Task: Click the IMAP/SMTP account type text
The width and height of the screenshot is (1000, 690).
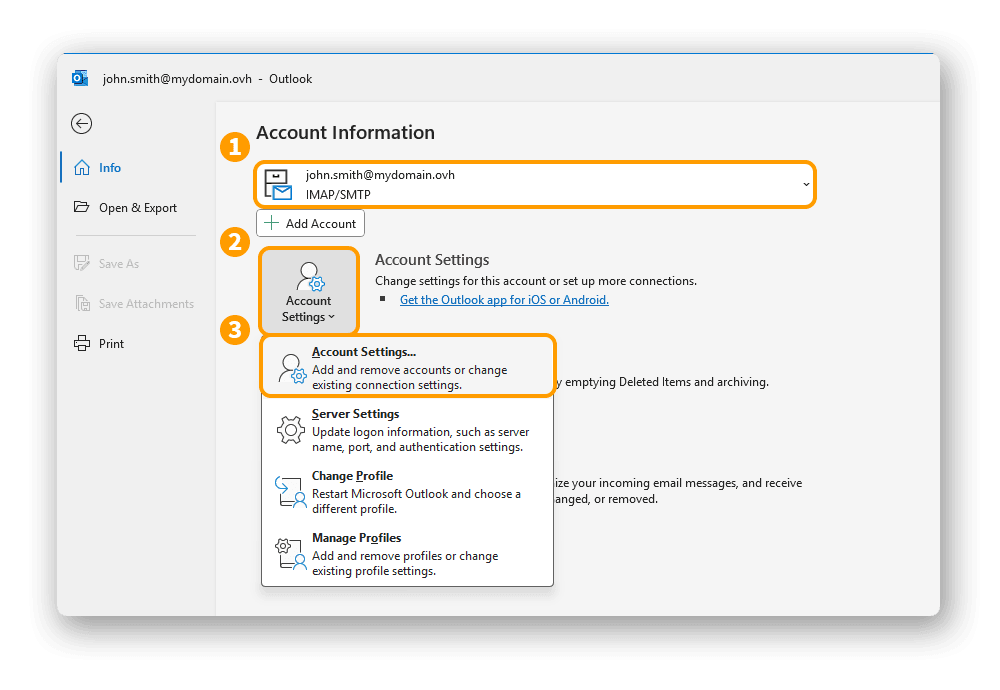Action: pos(338,195)
